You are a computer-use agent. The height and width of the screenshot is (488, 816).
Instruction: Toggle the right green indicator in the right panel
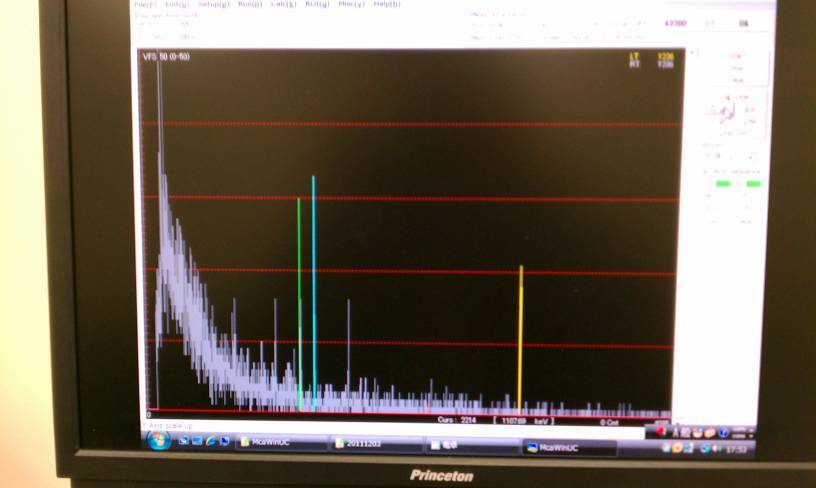click(x=753, y=183)
